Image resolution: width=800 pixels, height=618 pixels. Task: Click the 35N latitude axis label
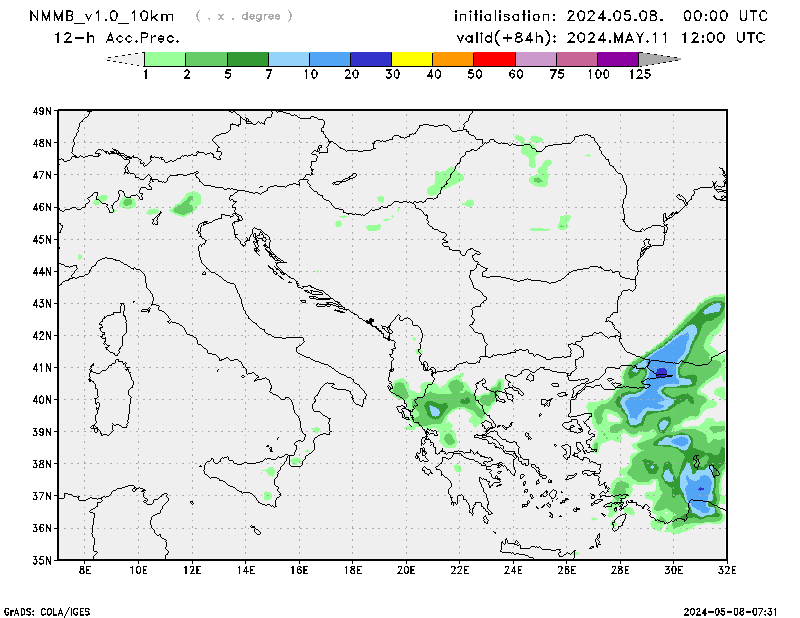(x=42, y=560)
